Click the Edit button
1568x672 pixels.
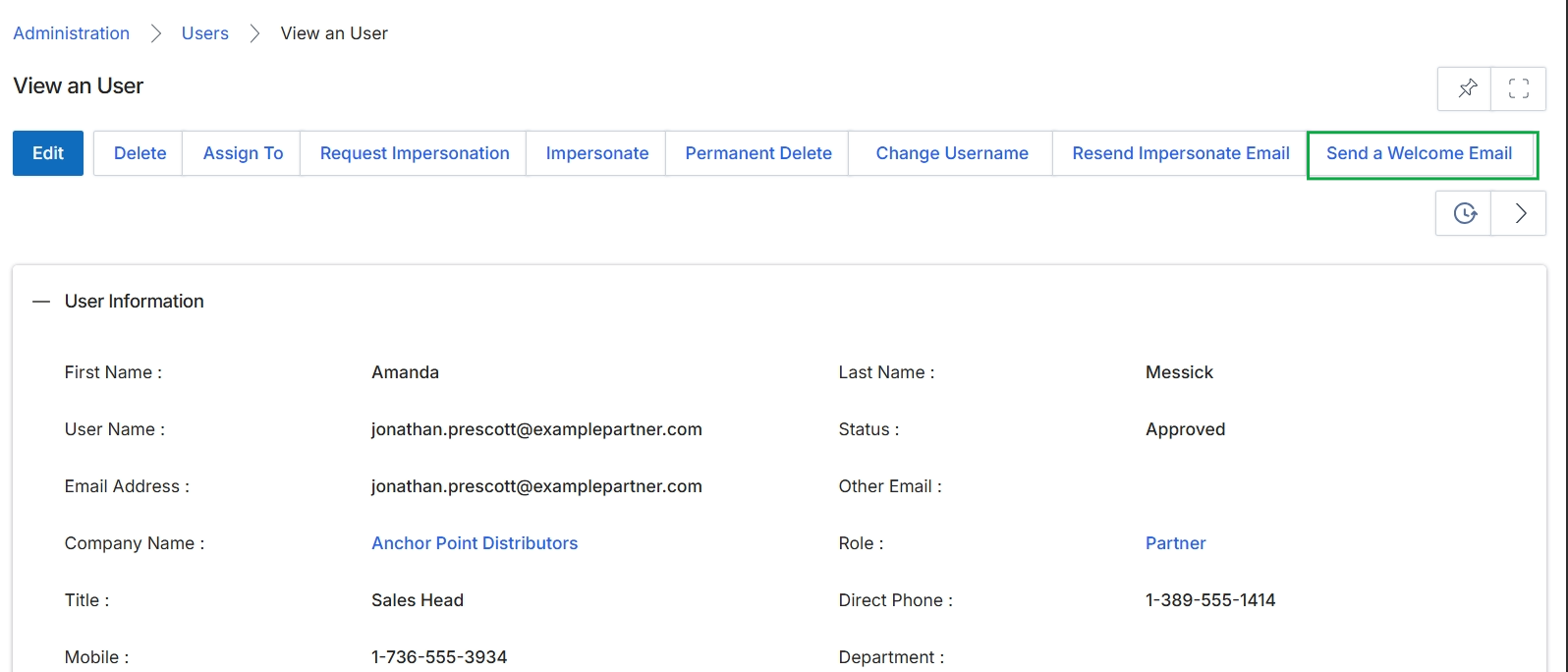[48, 153]
